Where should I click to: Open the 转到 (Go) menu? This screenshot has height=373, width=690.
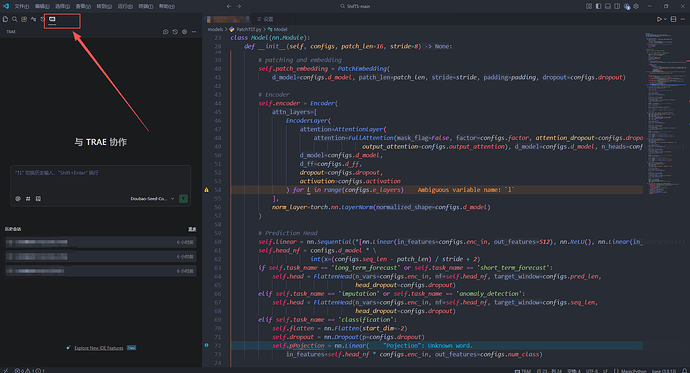pyautogui.click(x=104, y=6)
